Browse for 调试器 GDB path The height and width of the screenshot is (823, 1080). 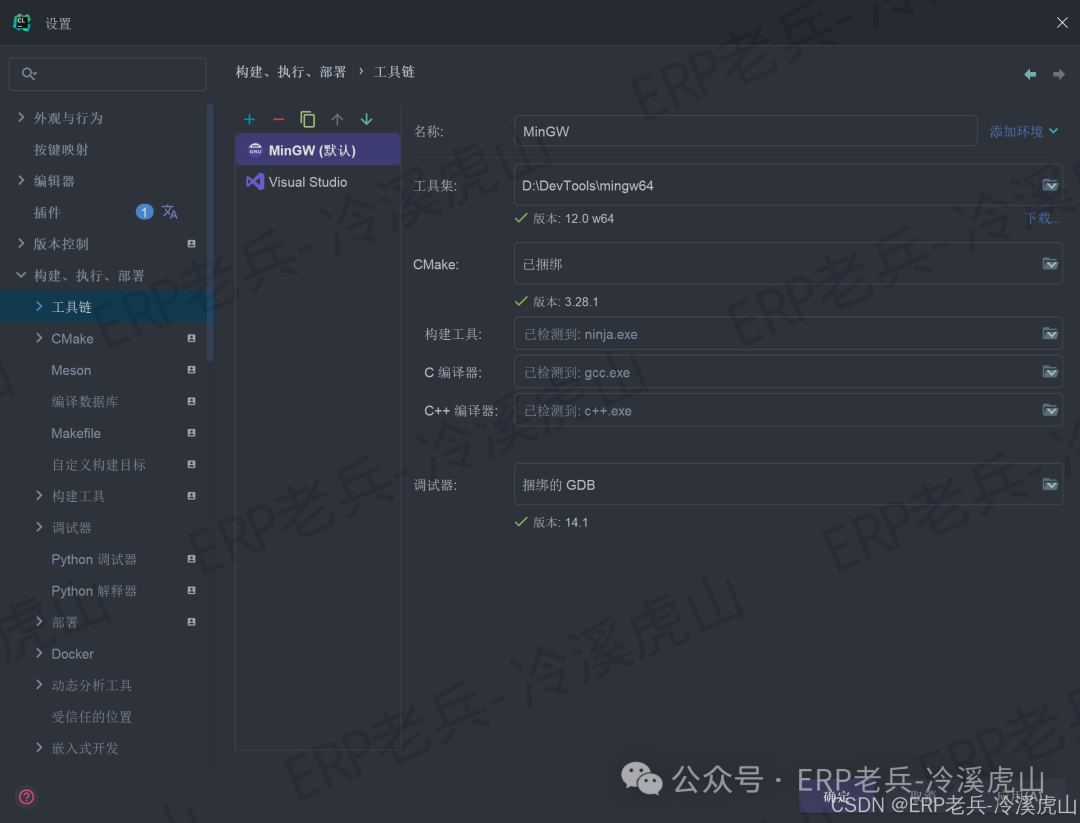(x=1050, y=484)
